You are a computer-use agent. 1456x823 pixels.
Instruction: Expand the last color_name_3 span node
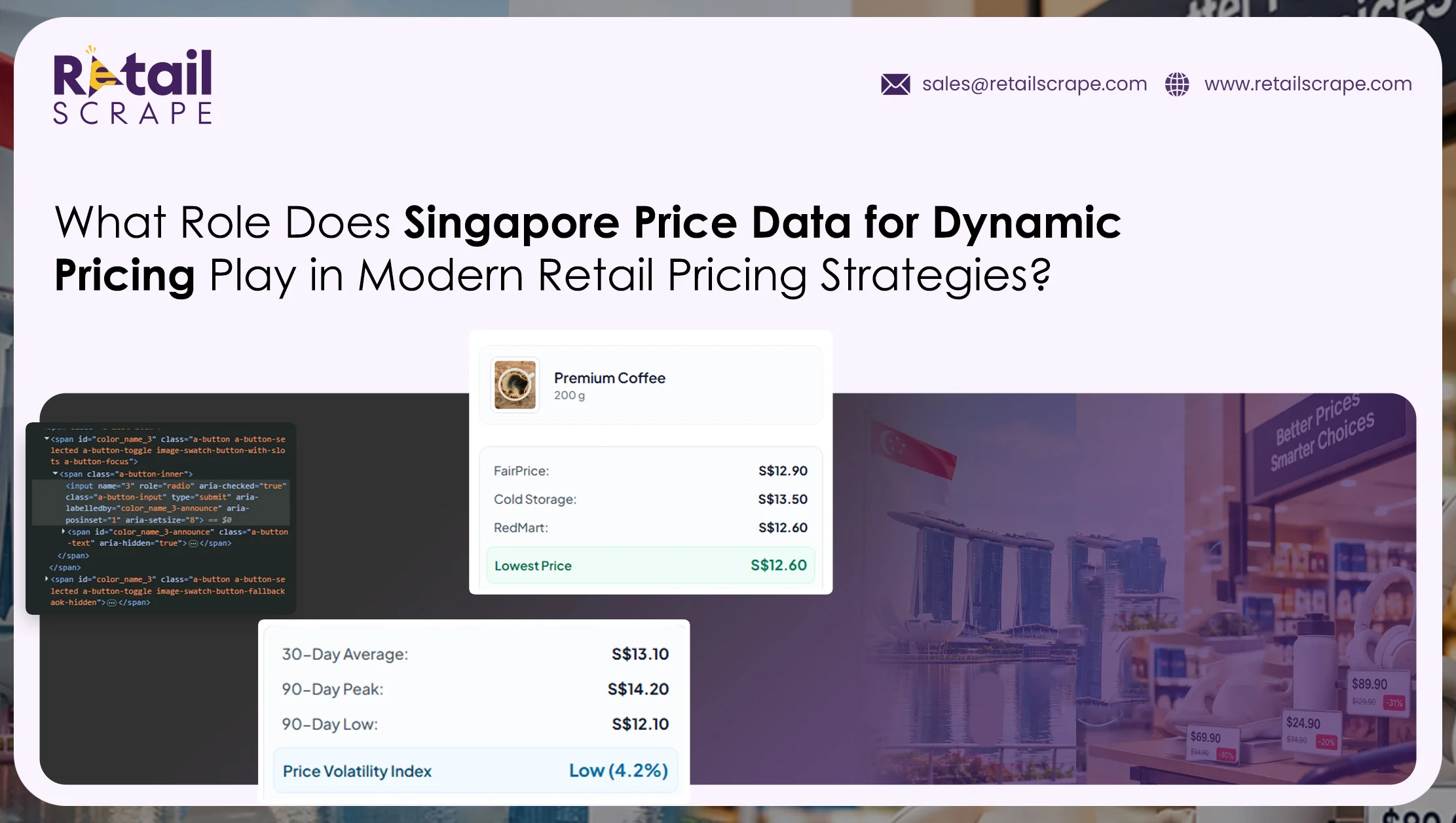tap(47, 579)
